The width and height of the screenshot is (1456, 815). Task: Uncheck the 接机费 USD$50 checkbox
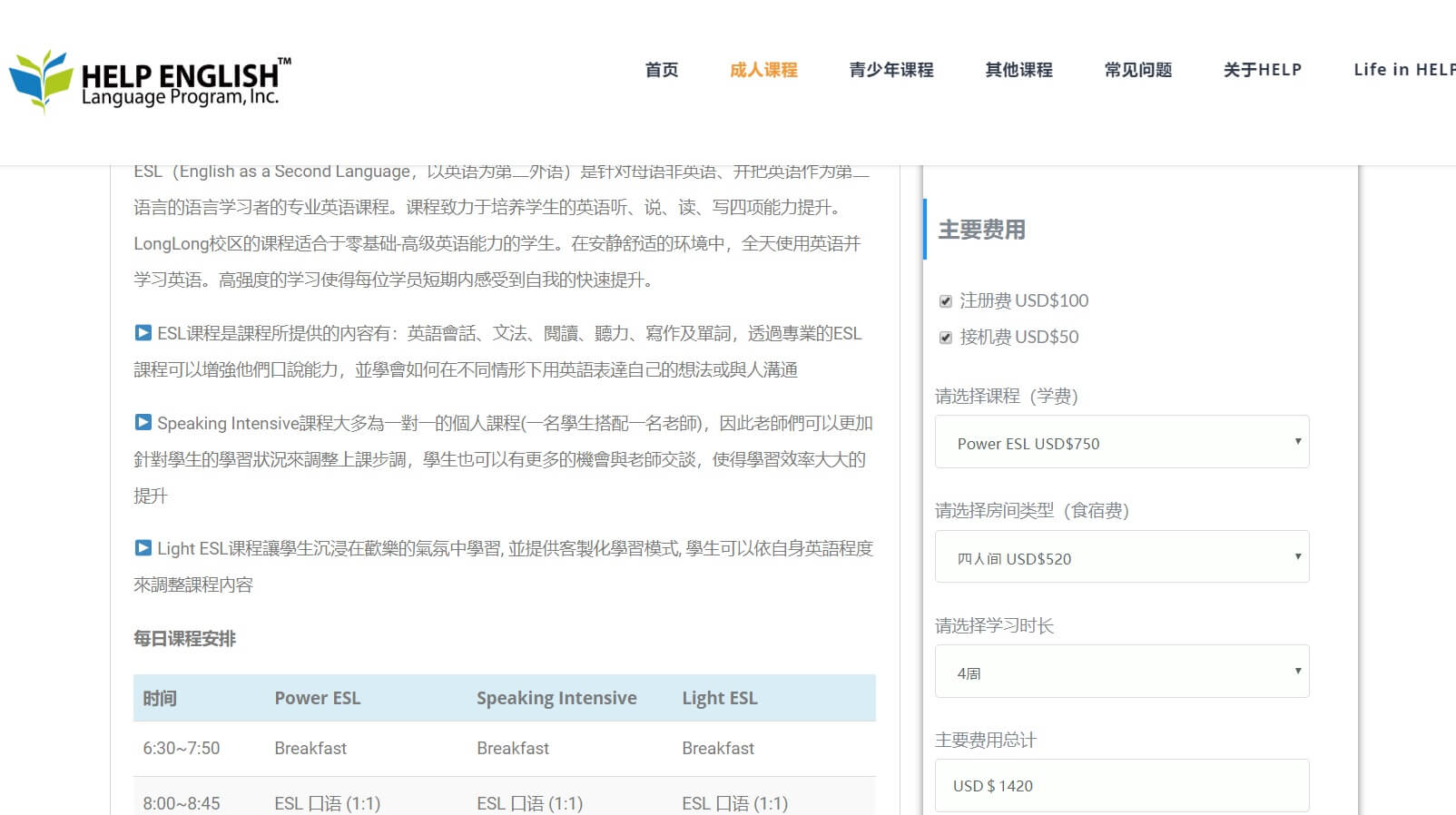click(x=945, y=338)
